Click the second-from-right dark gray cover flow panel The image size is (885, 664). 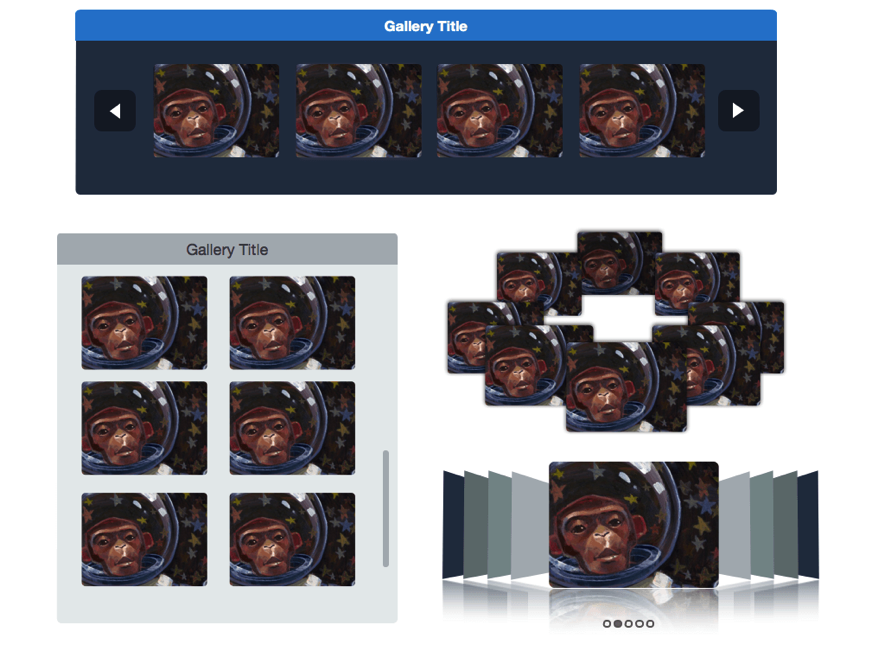pos(786,525)
